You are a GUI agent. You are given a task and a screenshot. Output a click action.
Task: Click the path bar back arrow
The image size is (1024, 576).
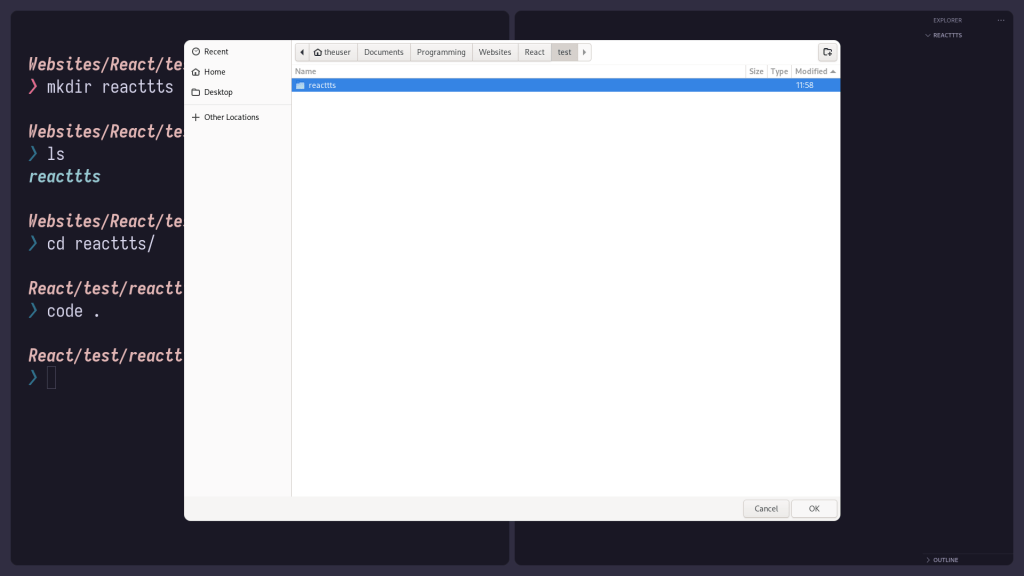click(302, 52)
